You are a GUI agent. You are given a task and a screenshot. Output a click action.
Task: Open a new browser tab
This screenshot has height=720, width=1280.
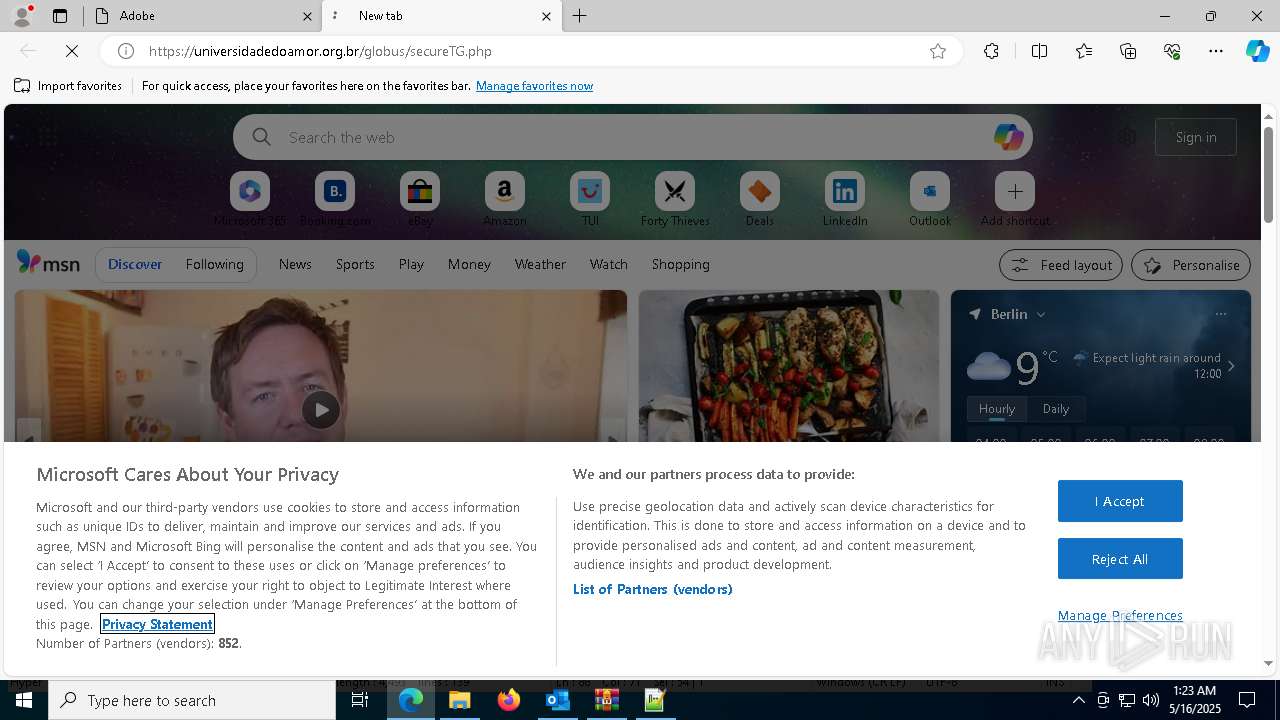click(580, 16)
